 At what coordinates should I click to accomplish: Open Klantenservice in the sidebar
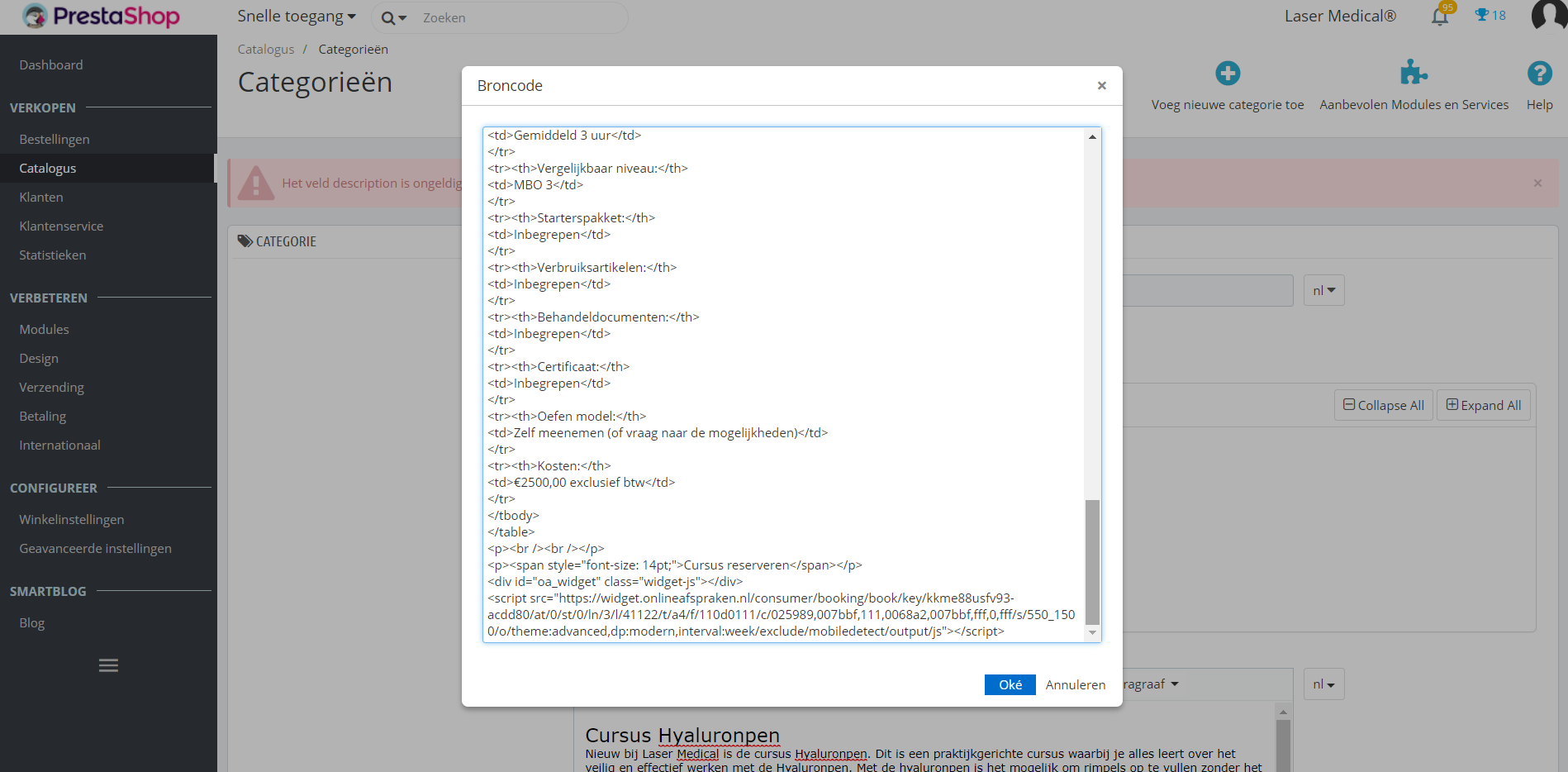click(61, 226)
